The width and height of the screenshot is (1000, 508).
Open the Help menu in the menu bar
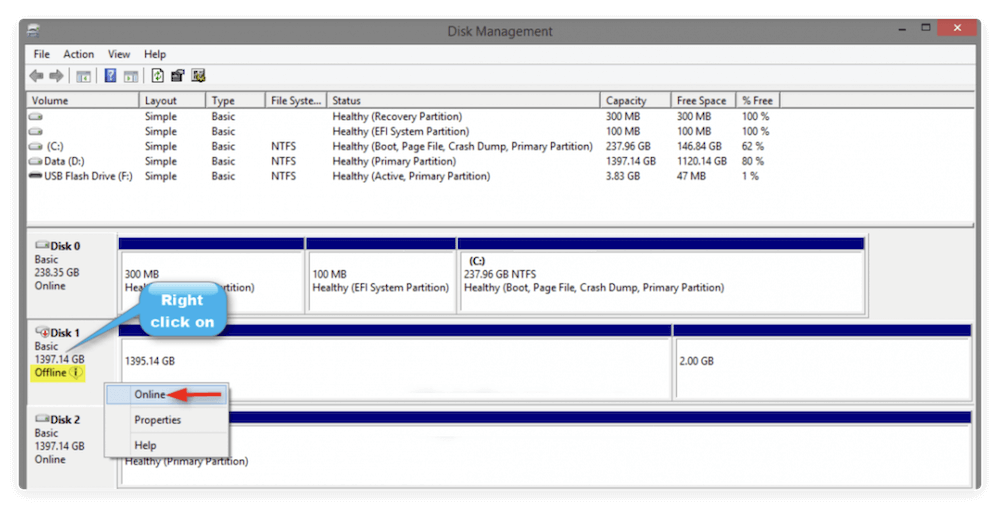tap(155, 54)
